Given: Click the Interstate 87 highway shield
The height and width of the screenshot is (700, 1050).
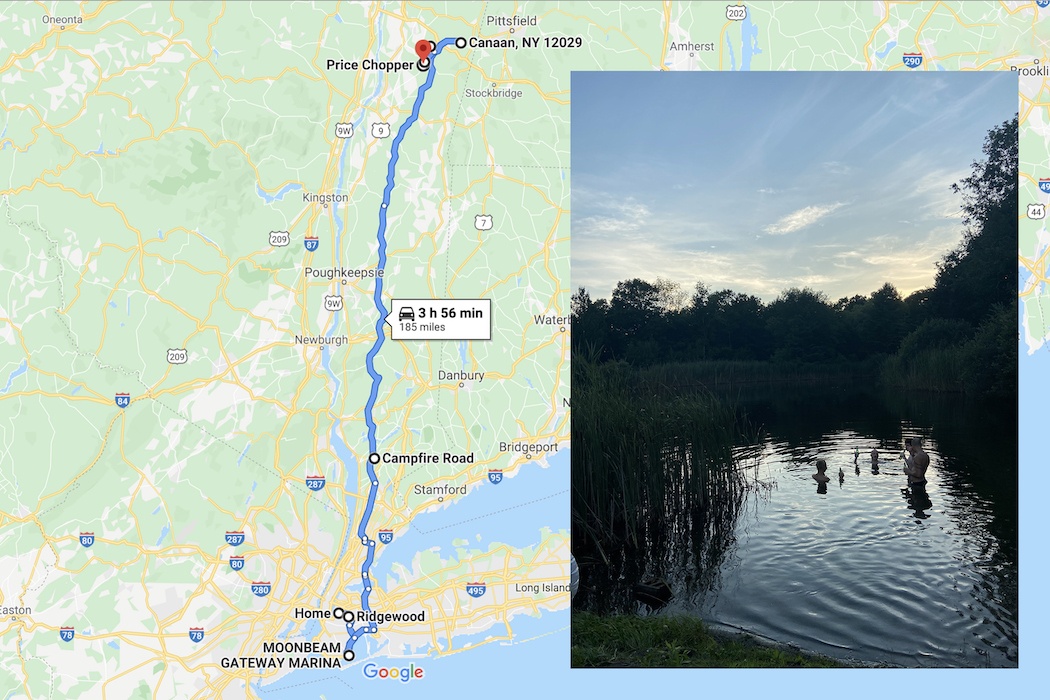Looking at the screenshot, I should [311, 244].
